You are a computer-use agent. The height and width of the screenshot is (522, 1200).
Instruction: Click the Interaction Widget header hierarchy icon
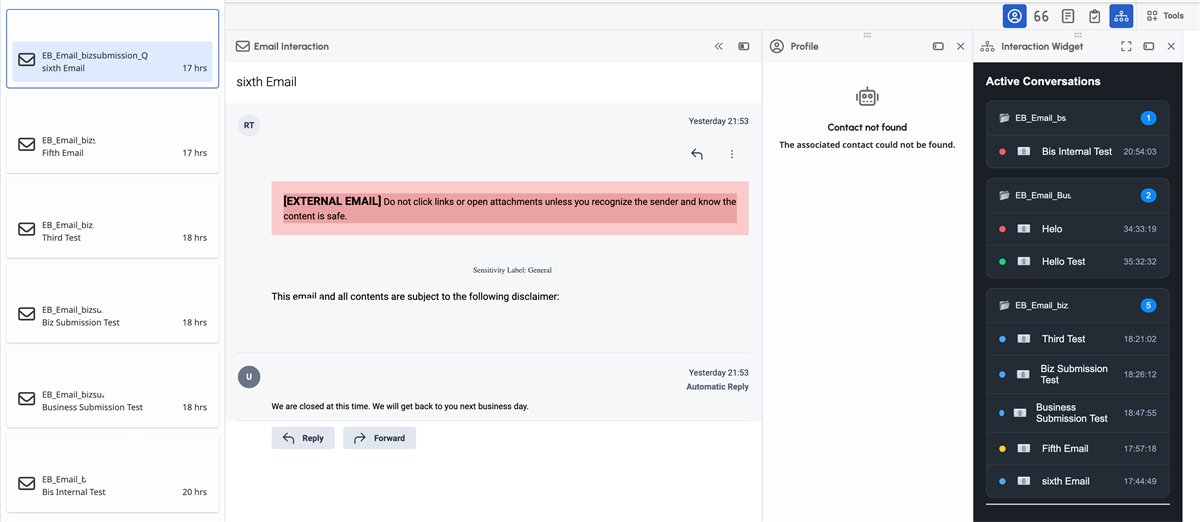pyautogui.click(x=987, y=46)
